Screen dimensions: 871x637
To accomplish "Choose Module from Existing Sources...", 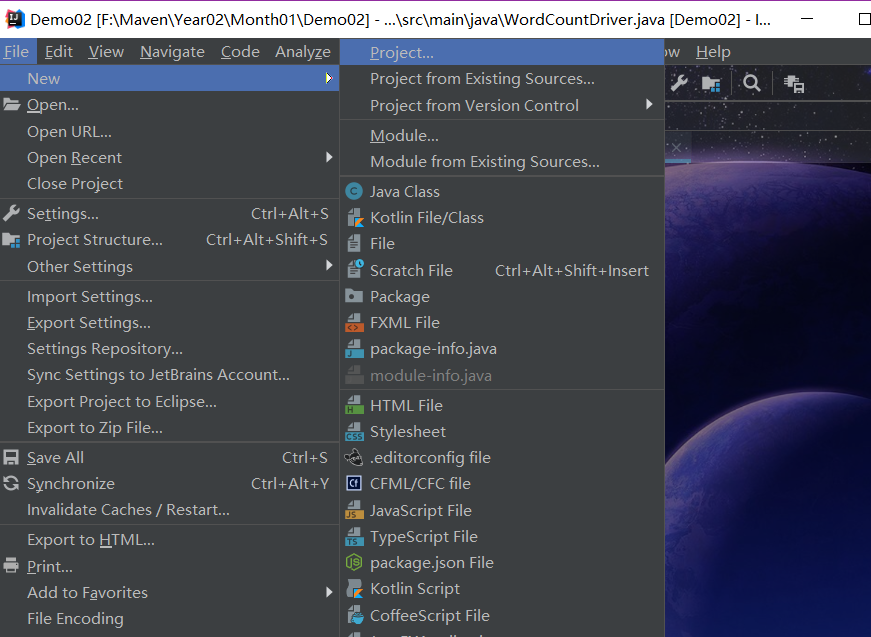I will (502, 162).
